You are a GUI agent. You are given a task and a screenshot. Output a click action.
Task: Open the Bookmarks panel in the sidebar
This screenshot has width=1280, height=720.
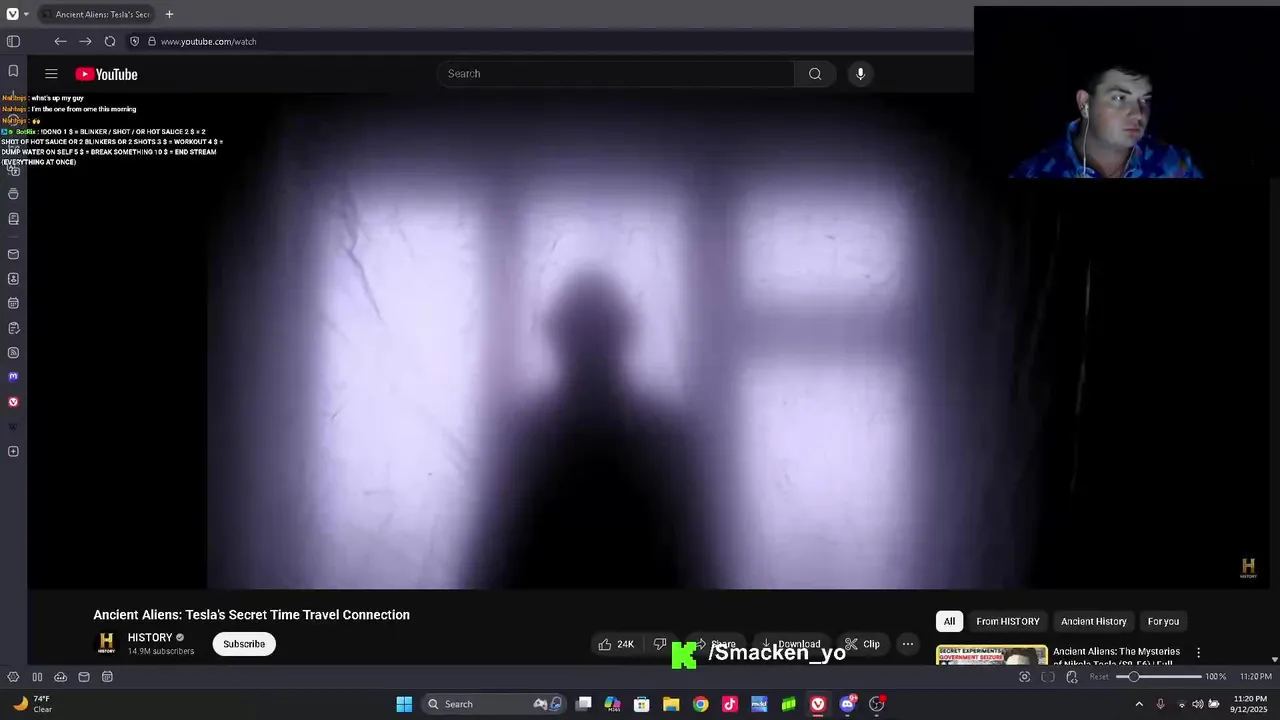(x=13, y=71)
